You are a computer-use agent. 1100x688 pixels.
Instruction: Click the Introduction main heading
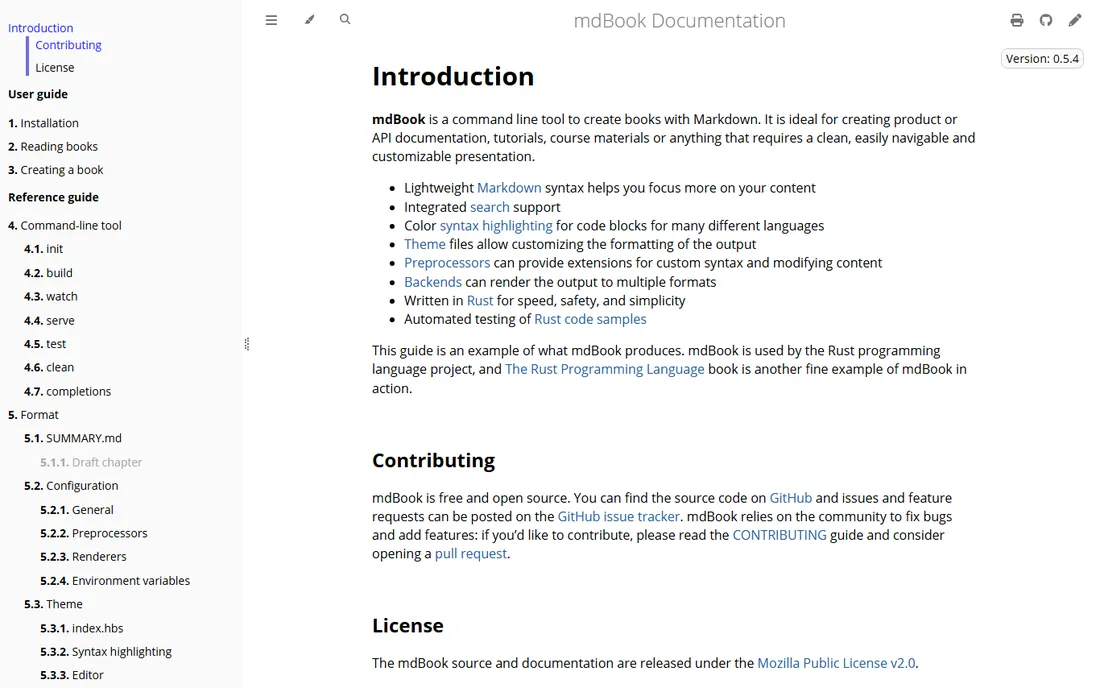(x=453, y=76)
